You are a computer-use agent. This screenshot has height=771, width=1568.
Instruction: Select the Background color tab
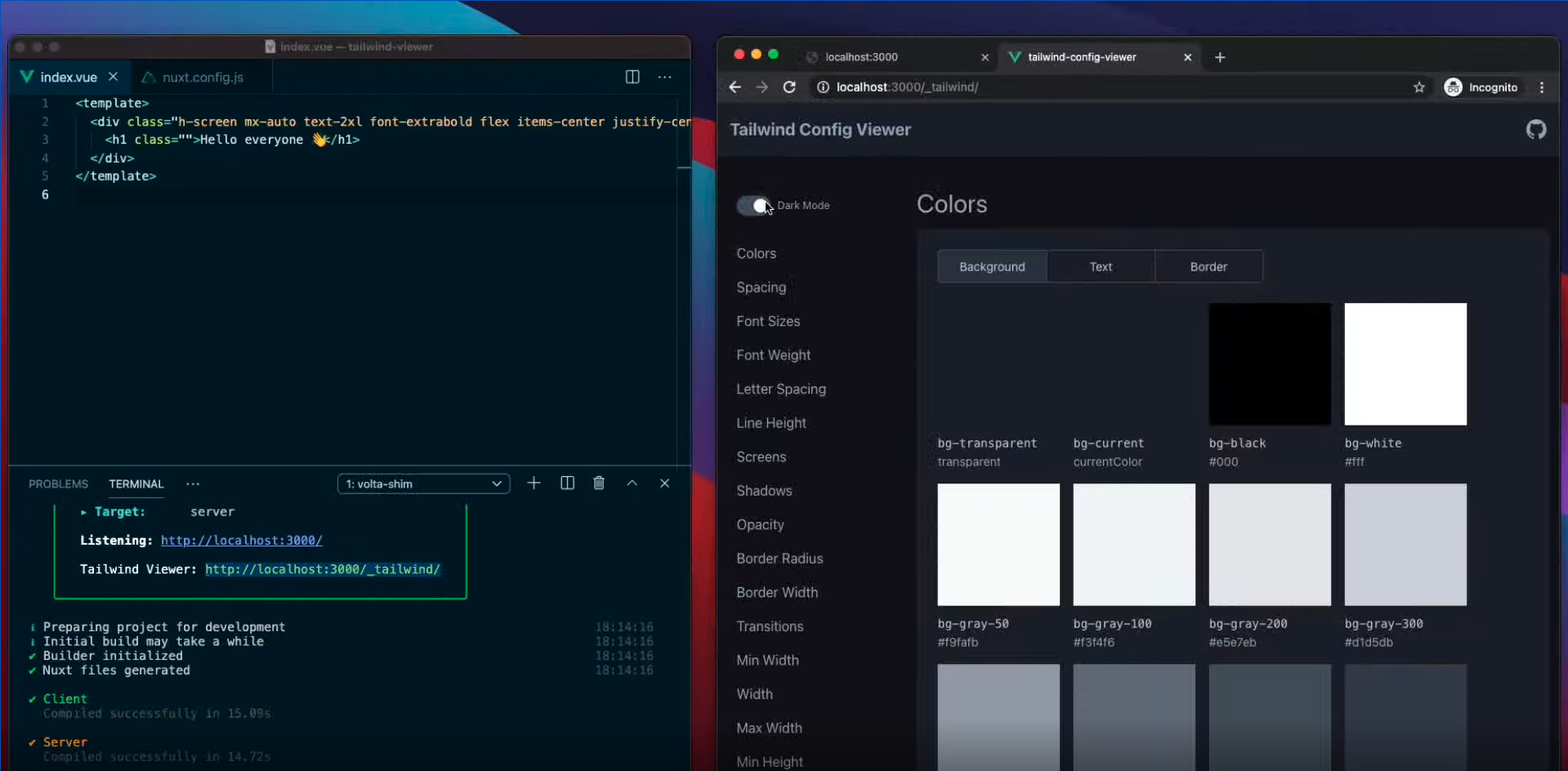tap(992, 266)
